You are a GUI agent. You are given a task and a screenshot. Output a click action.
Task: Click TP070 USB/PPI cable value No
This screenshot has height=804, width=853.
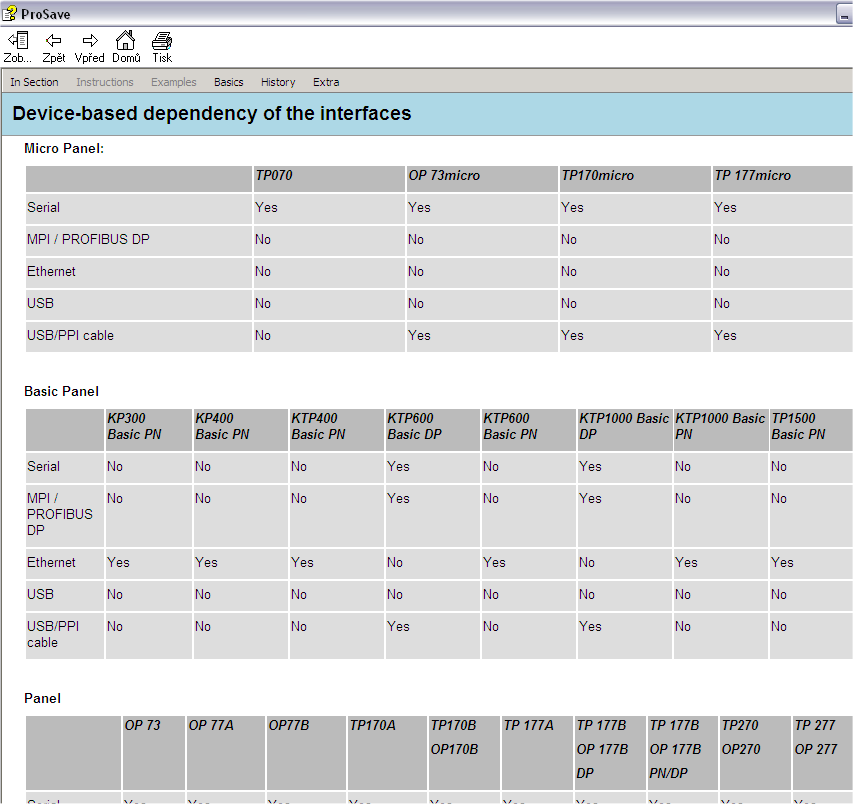[x=263, y=336]
